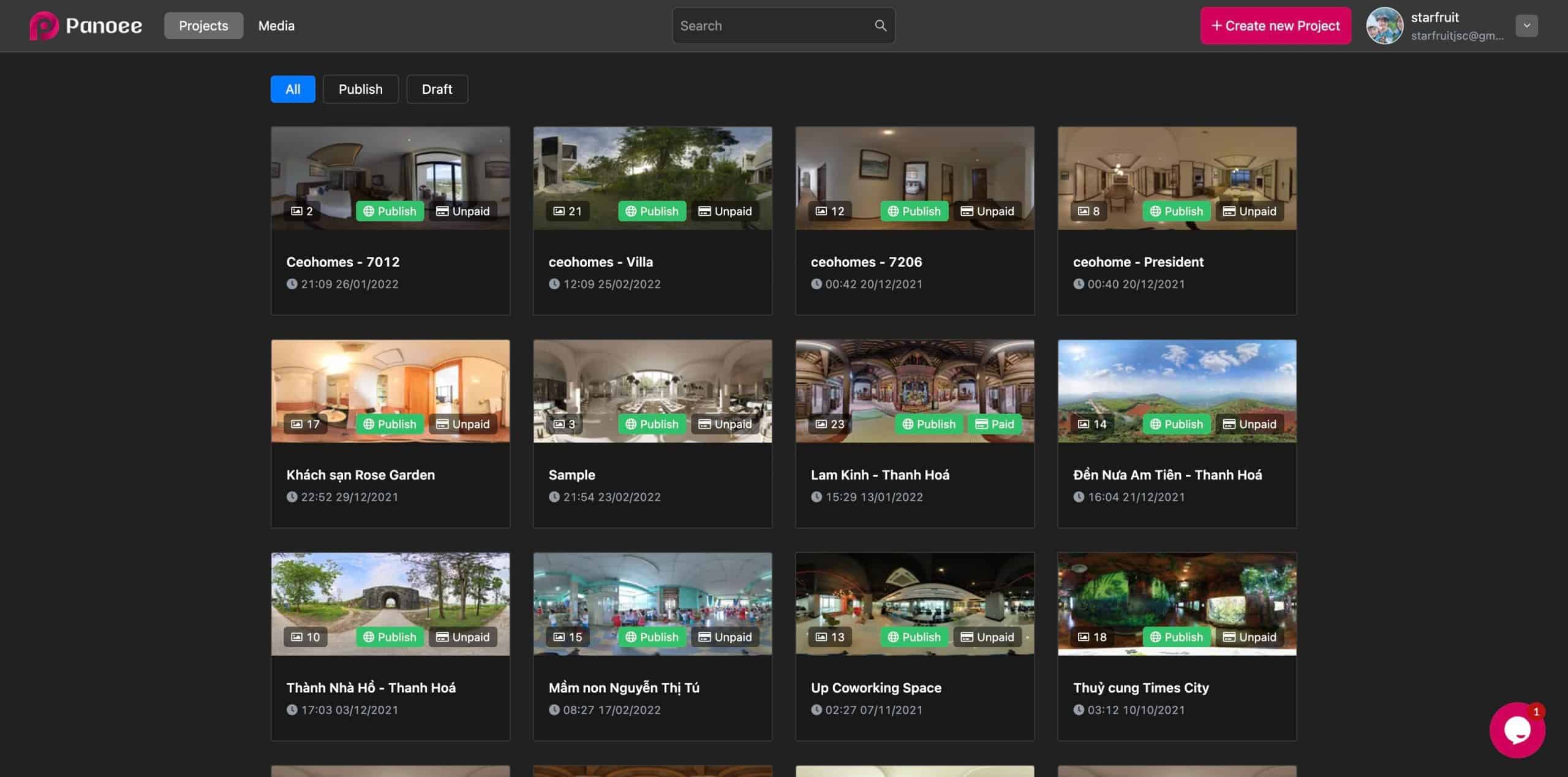Open the chat support bubble

click(x=1517, y=730)
